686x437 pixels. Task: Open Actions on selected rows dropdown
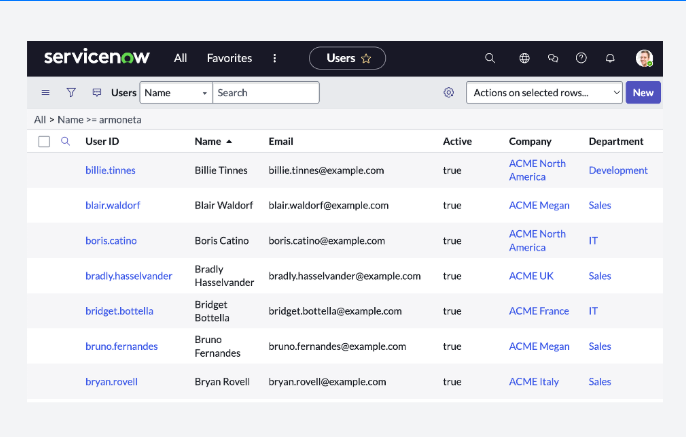(x=544, y=93)
